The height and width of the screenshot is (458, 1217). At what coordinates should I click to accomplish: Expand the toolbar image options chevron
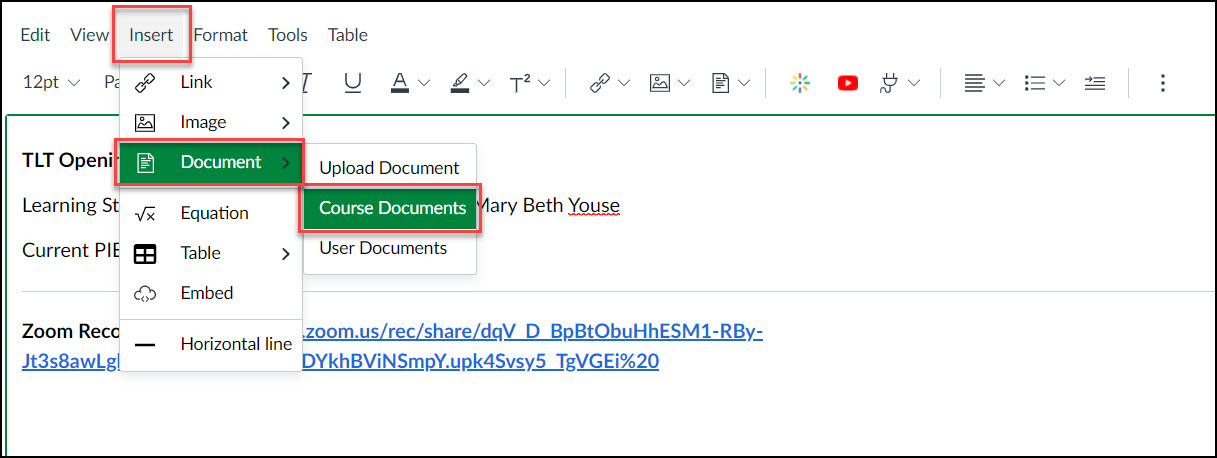(684, 83)
